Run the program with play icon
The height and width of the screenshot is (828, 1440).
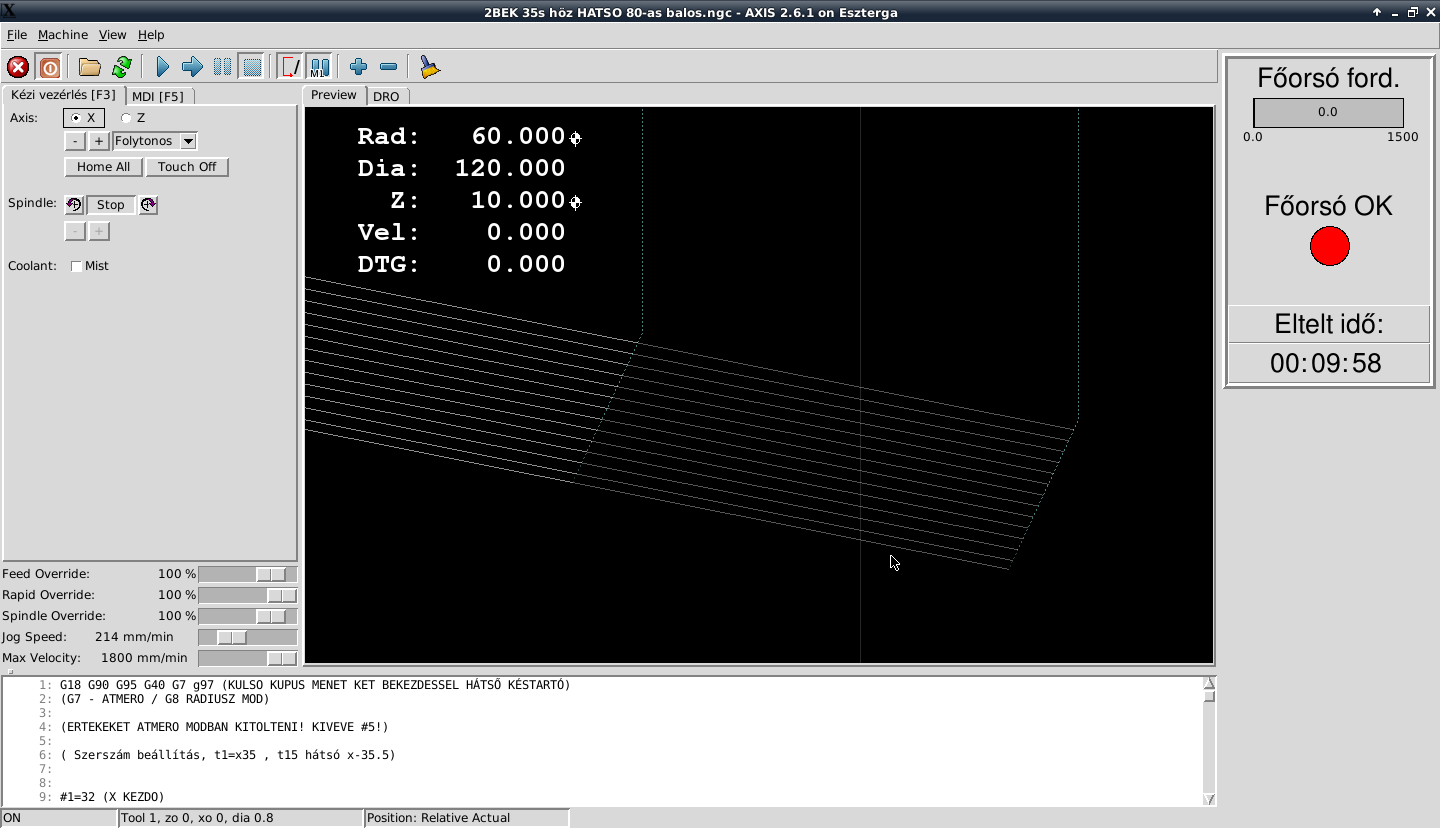coord(162,67)
